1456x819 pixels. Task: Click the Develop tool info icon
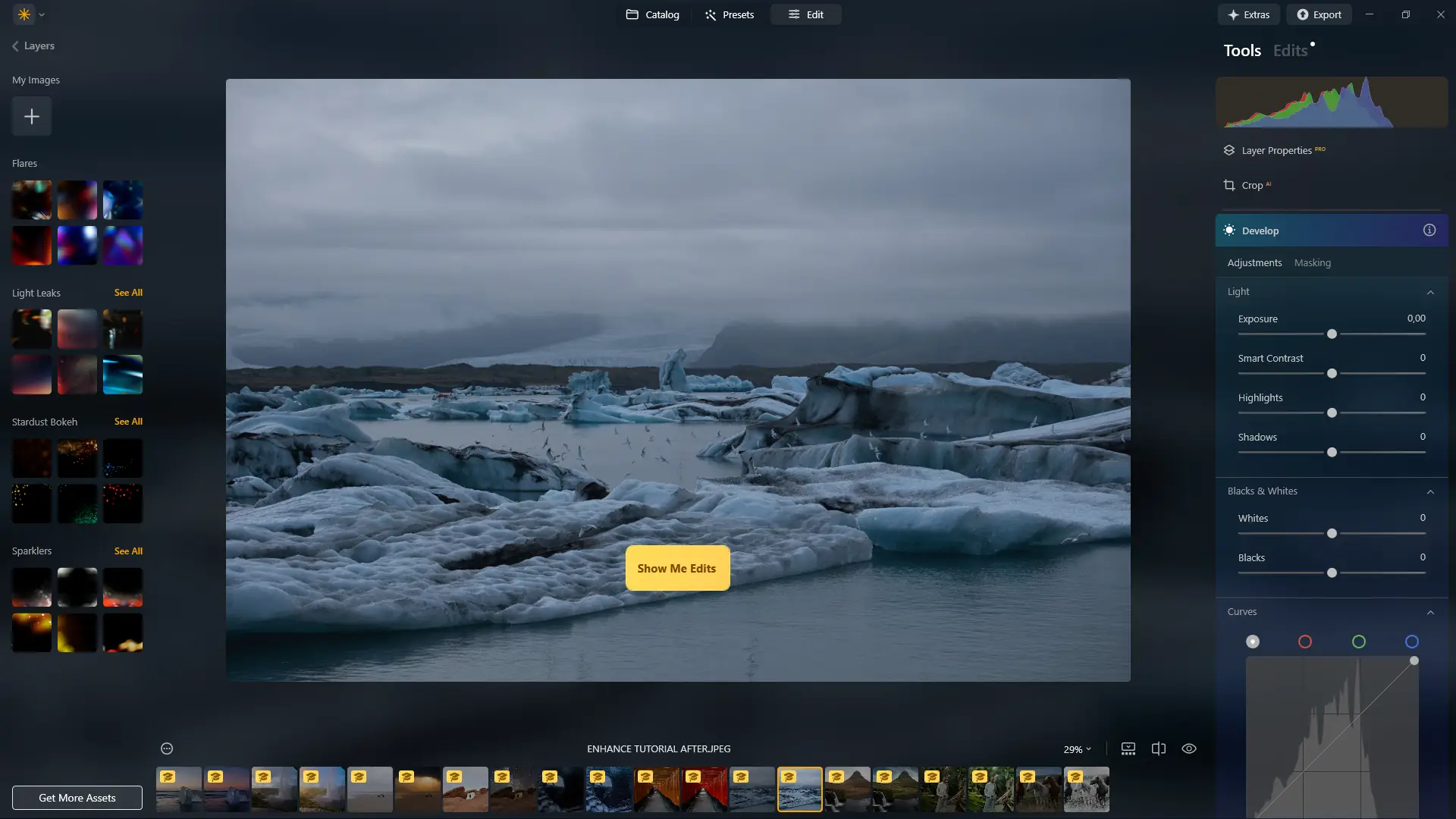(1429, 231)
